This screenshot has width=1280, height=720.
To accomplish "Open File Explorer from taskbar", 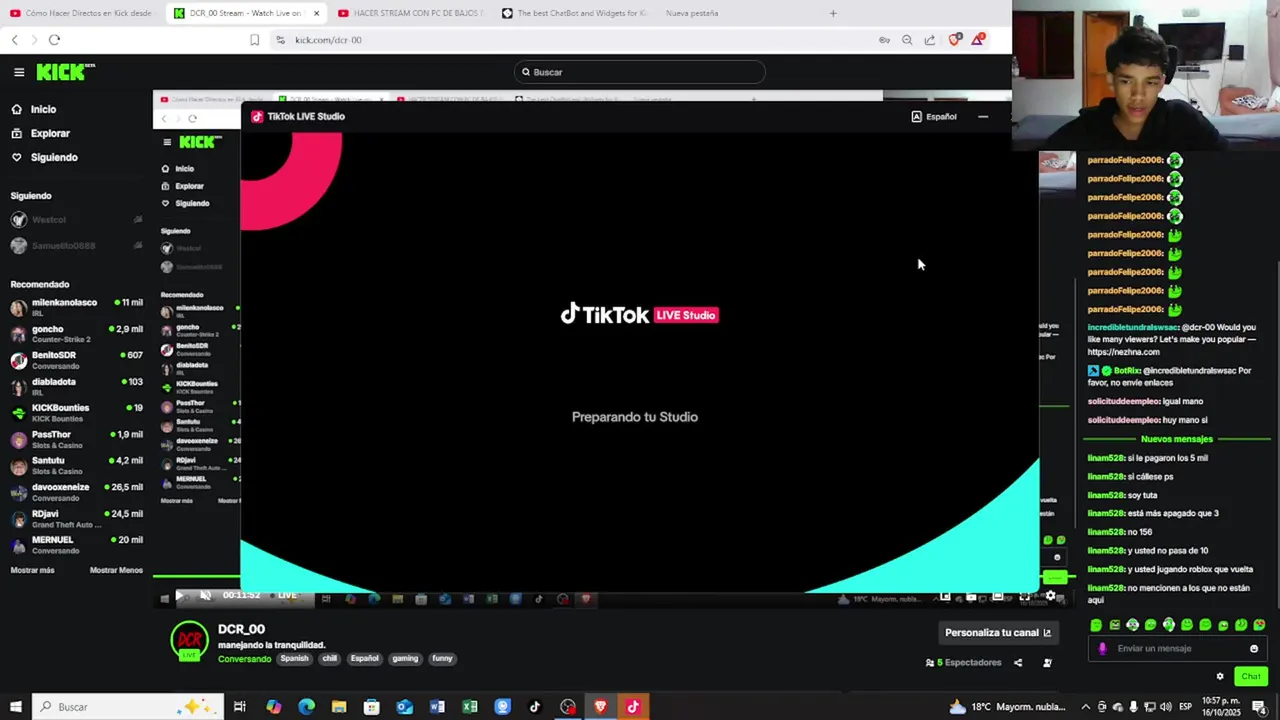I will click(339, 707).
